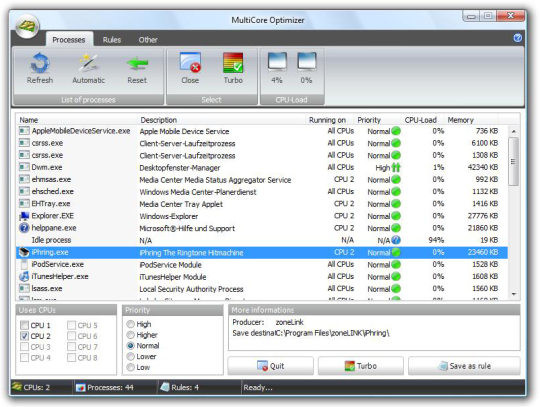This screenshot has height=407, width=540.
Task: Click the N/A priority icon on Idle process
Action: (396, 240)
